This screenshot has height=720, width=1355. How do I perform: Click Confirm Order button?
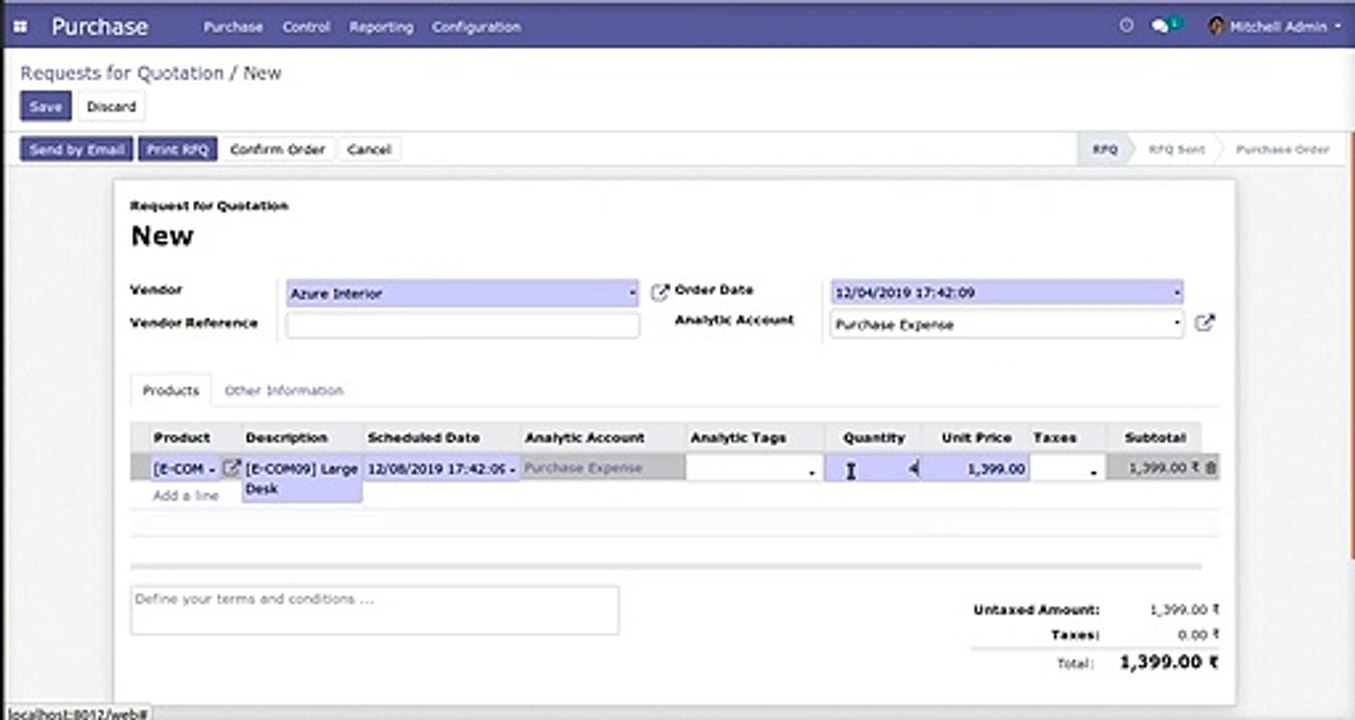click(x=278, y=149)
